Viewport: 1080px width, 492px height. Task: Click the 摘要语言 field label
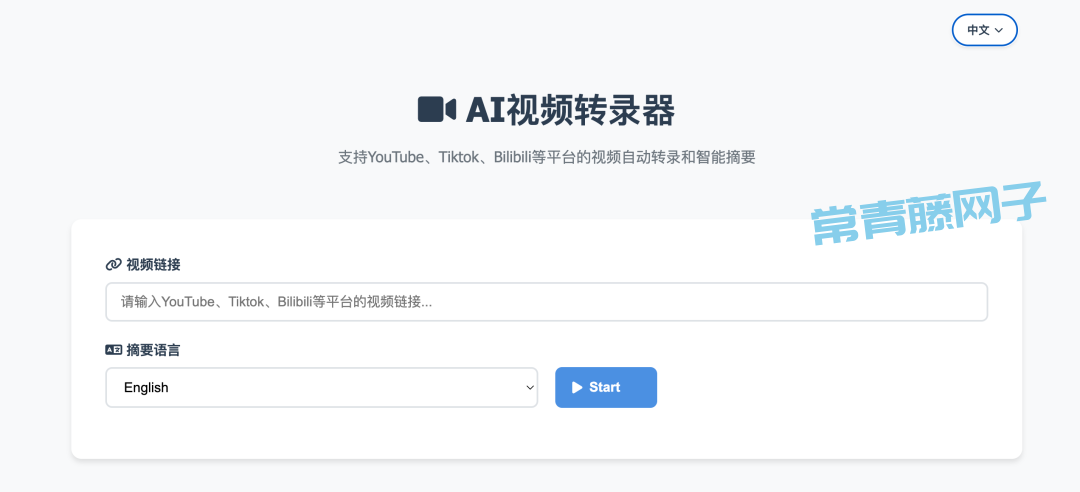click(153, 350)
